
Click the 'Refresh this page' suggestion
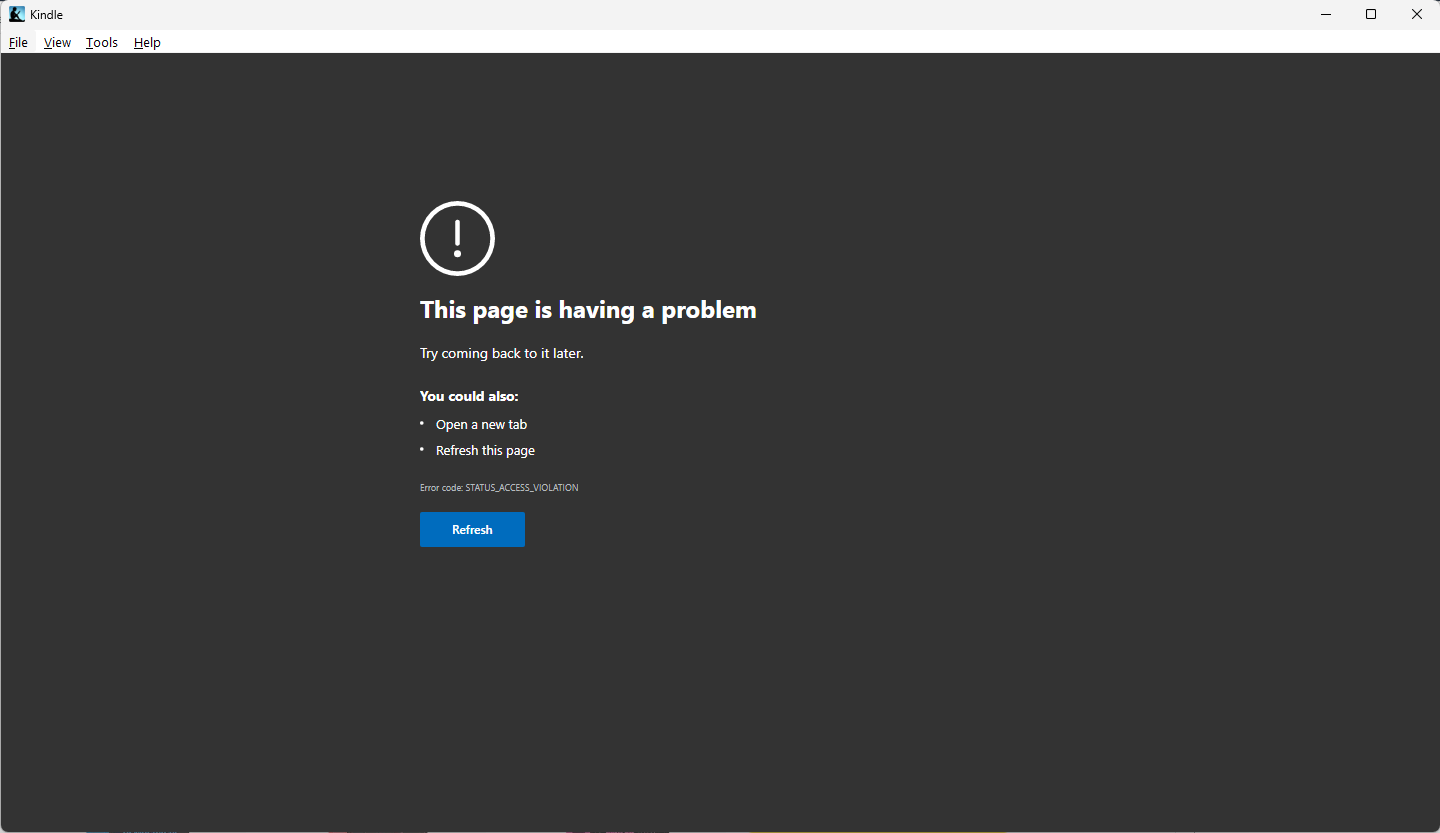[x=485, y=450]
